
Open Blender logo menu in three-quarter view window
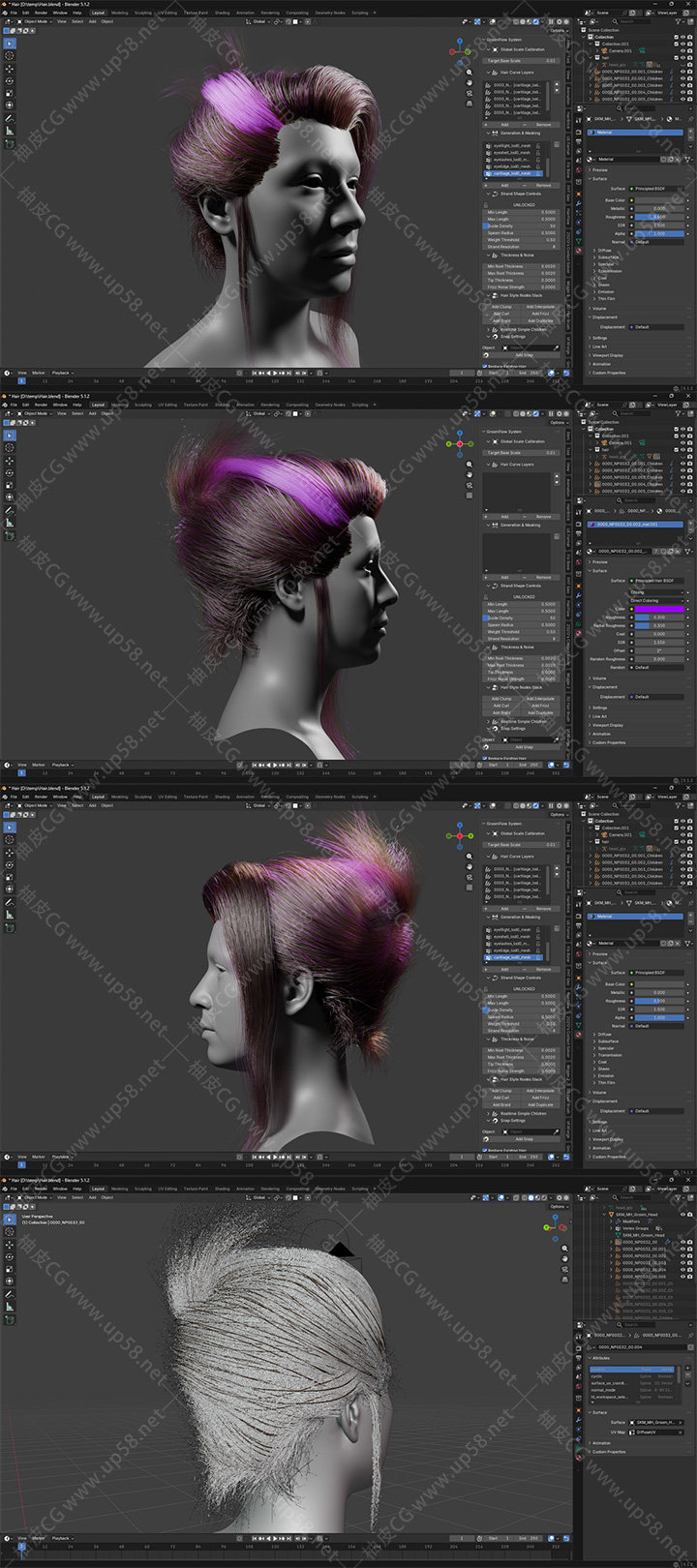(5, 13)
